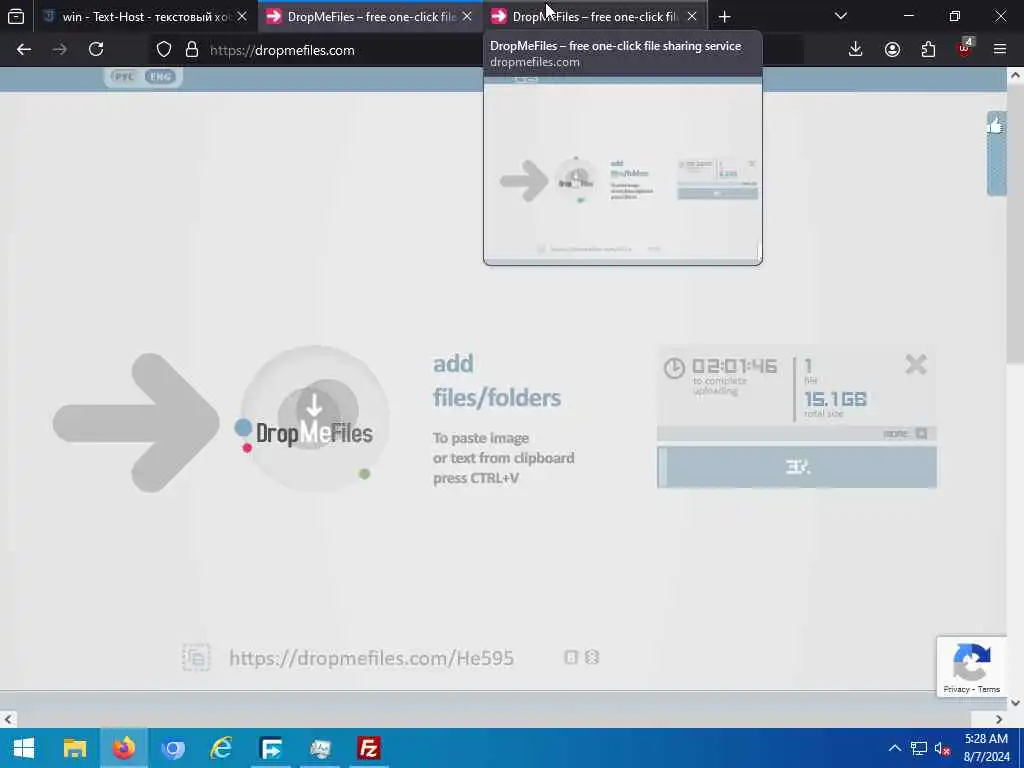This screenshot has height=768, width=1024.
Task: Click the 02:01:46 remaining time text
Action: [x=734, y=366]
